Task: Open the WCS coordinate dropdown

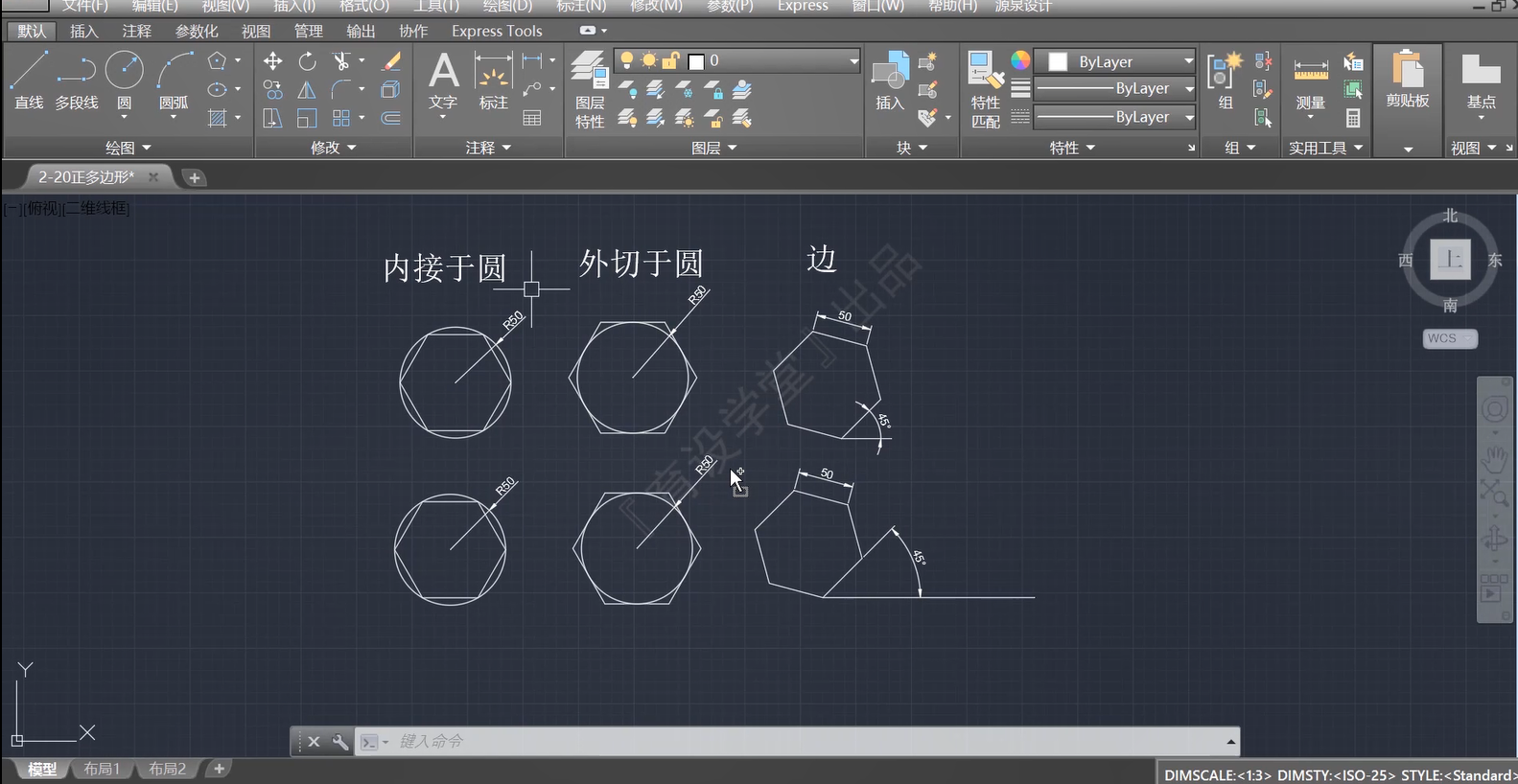Action: click(x=1450, y=338)
